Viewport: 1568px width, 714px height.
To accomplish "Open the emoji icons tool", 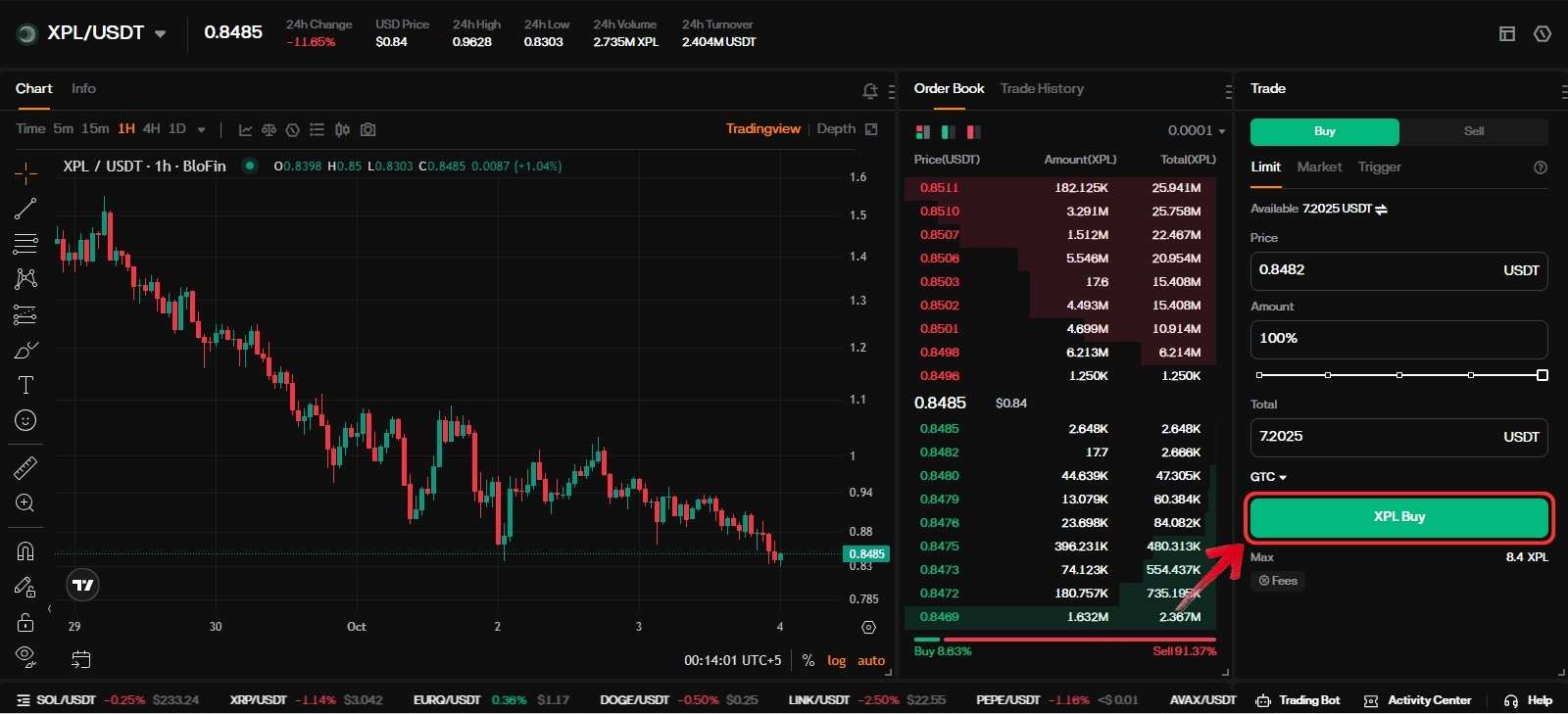I will pos(25,420).
